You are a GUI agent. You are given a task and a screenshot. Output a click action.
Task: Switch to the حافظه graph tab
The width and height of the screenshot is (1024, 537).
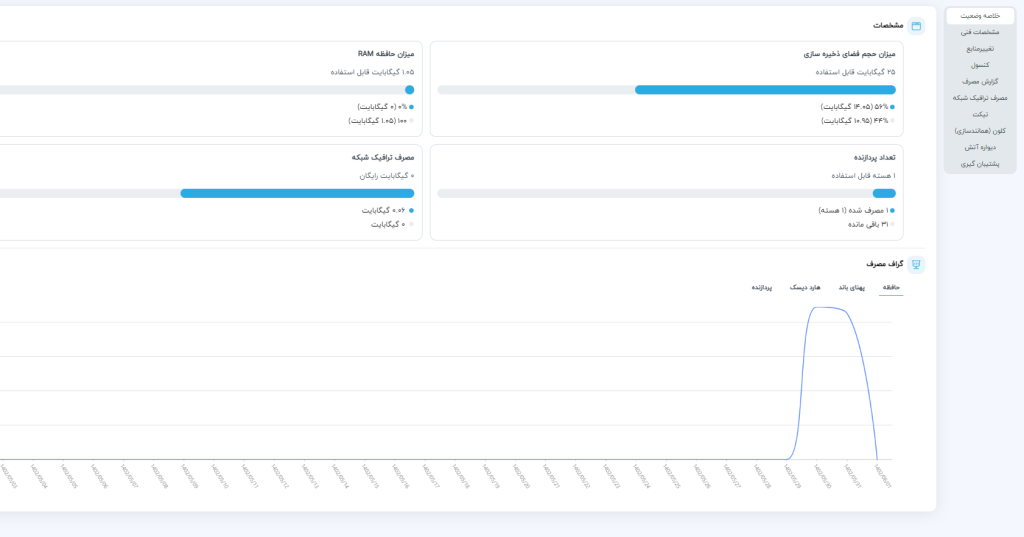tap(890, 287)
